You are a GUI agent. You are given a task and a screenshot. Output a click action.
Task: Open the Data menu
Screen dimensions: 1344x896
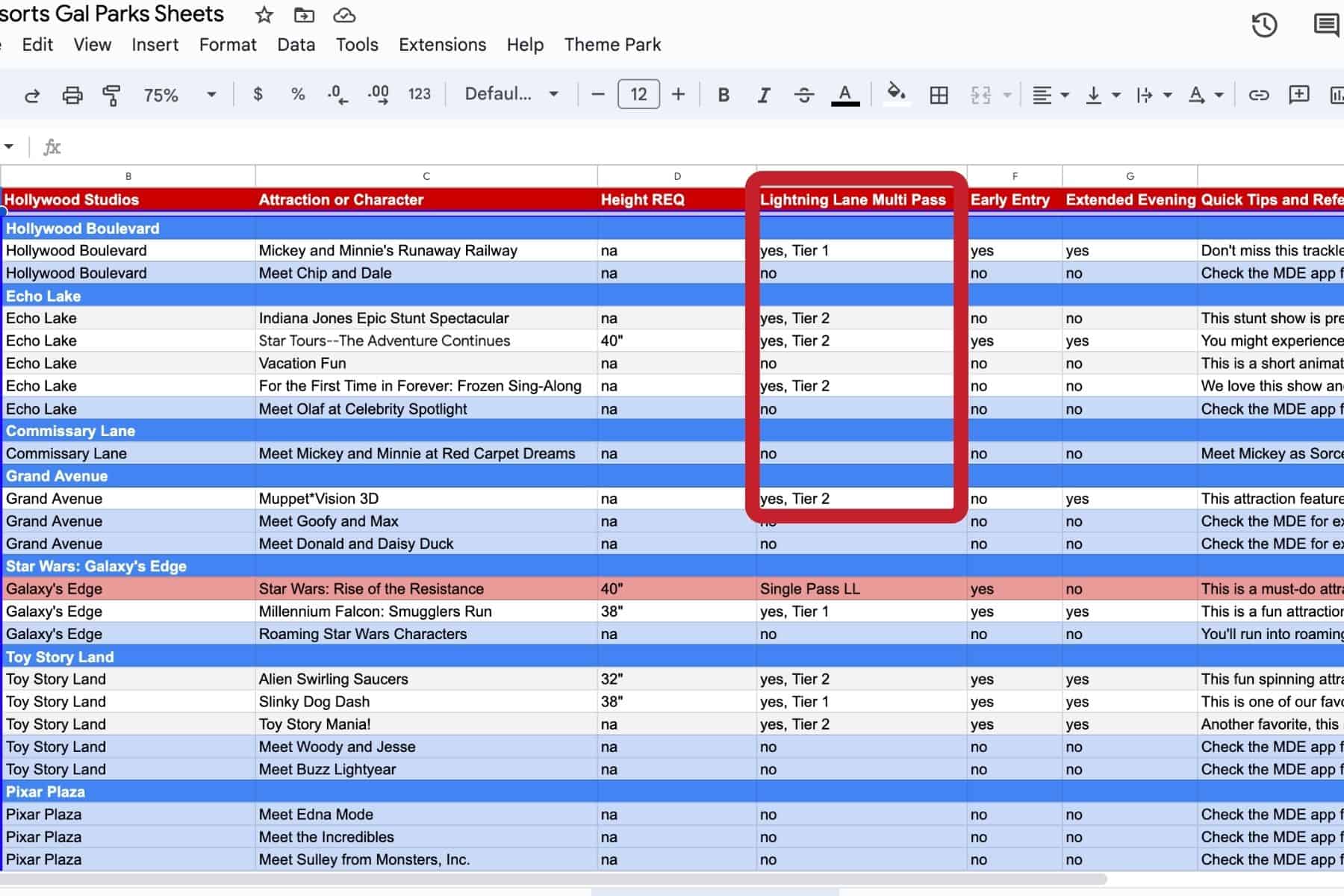click(x=296, y=45)
